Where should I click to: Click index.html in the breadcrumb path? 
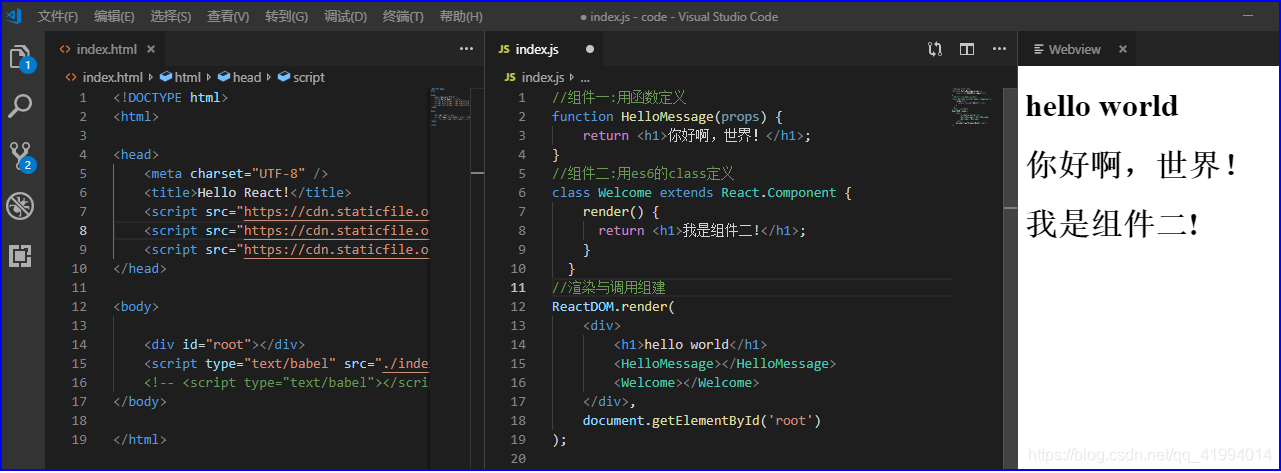click(112, 77)
